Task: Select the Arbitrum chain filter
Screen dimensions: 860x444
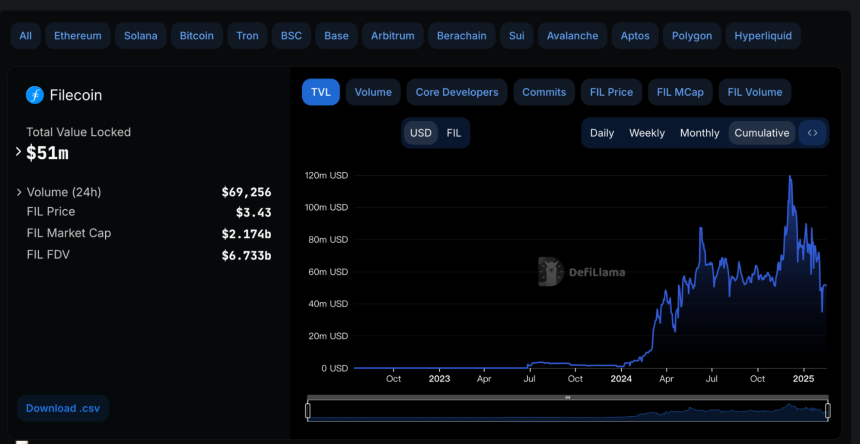Action: point(393,36)
